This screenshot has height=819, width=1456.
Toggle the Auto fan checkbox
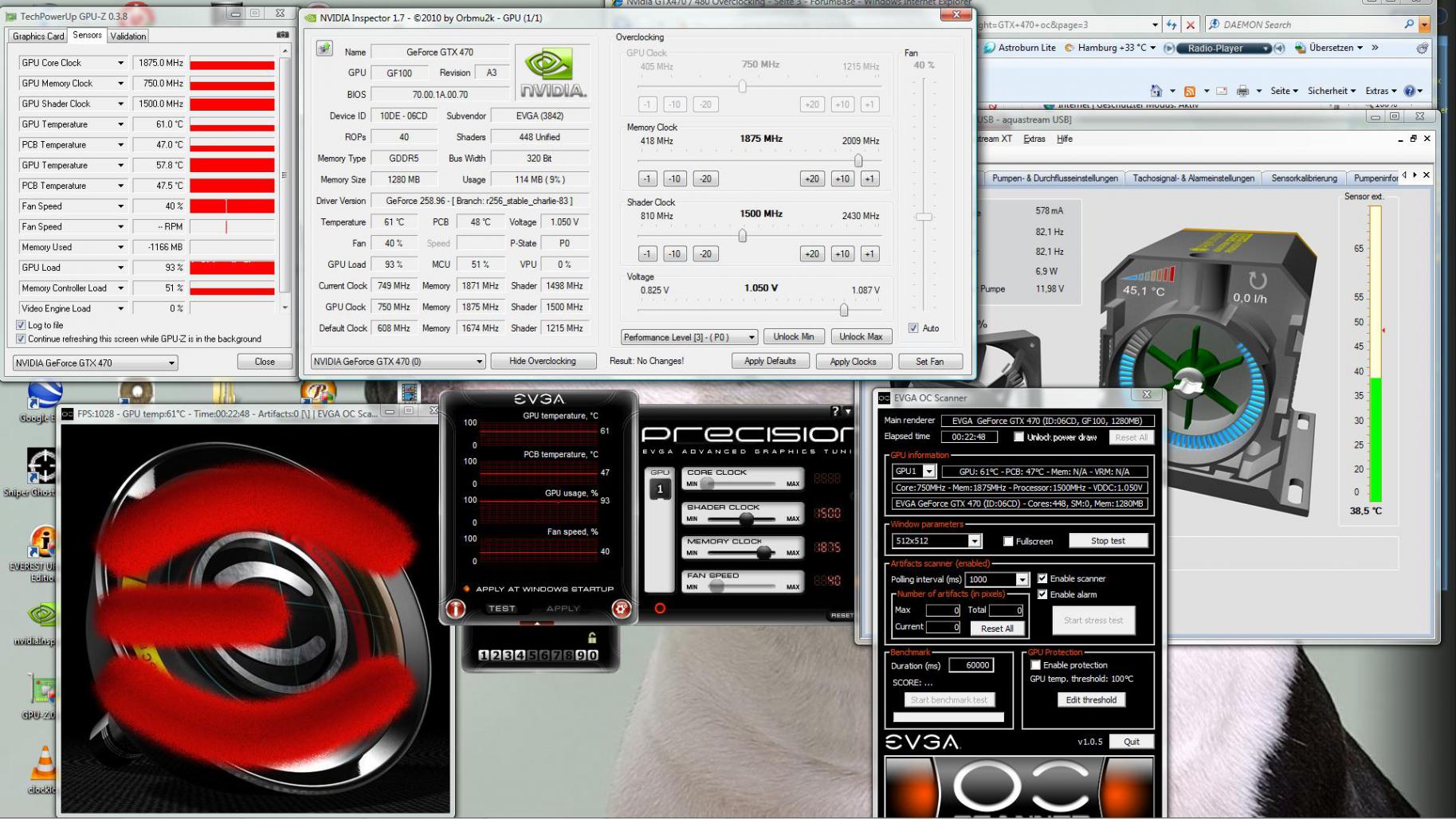coord(913,328)
